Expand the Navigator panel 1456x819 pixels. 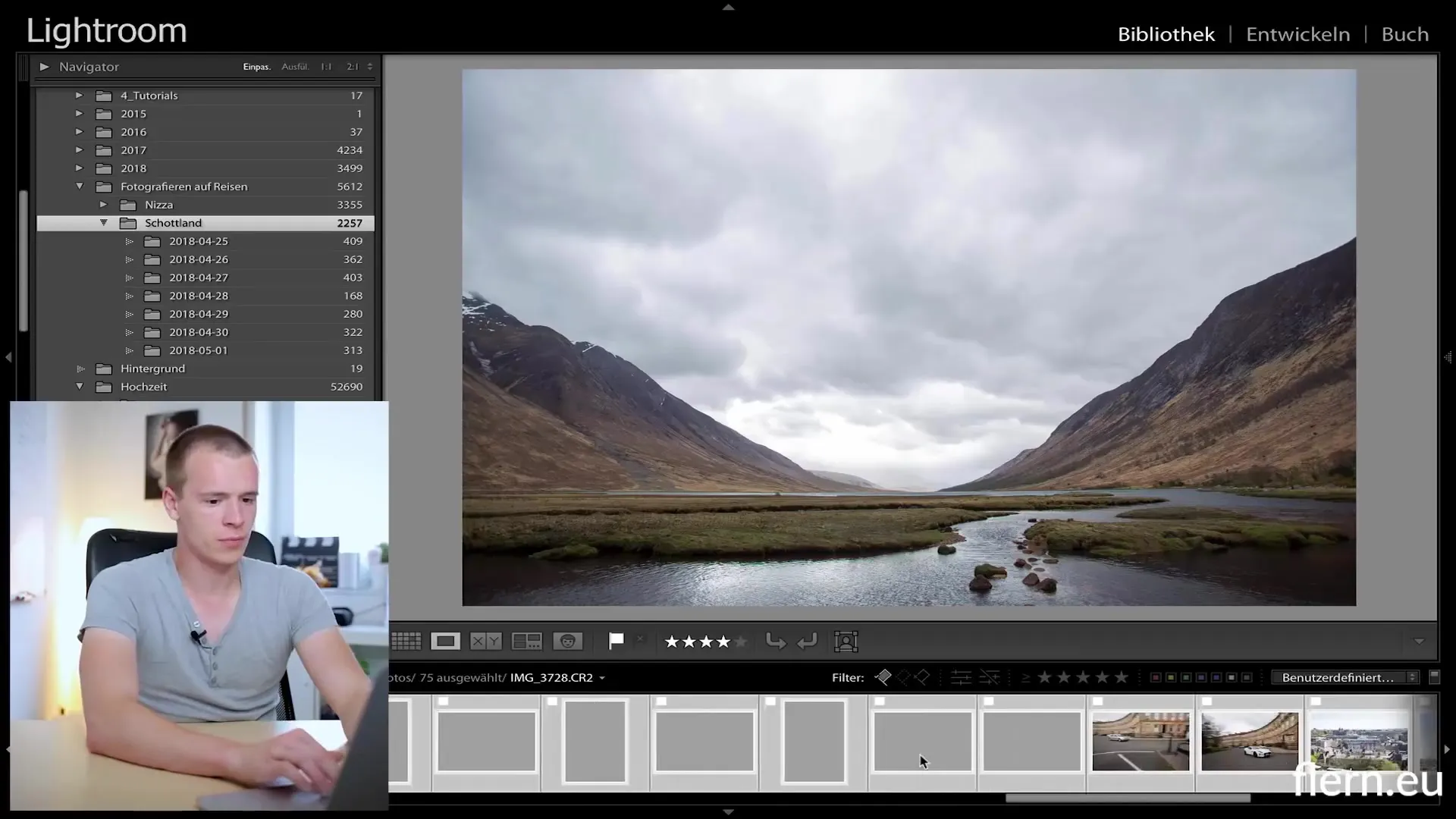(44, 67)
